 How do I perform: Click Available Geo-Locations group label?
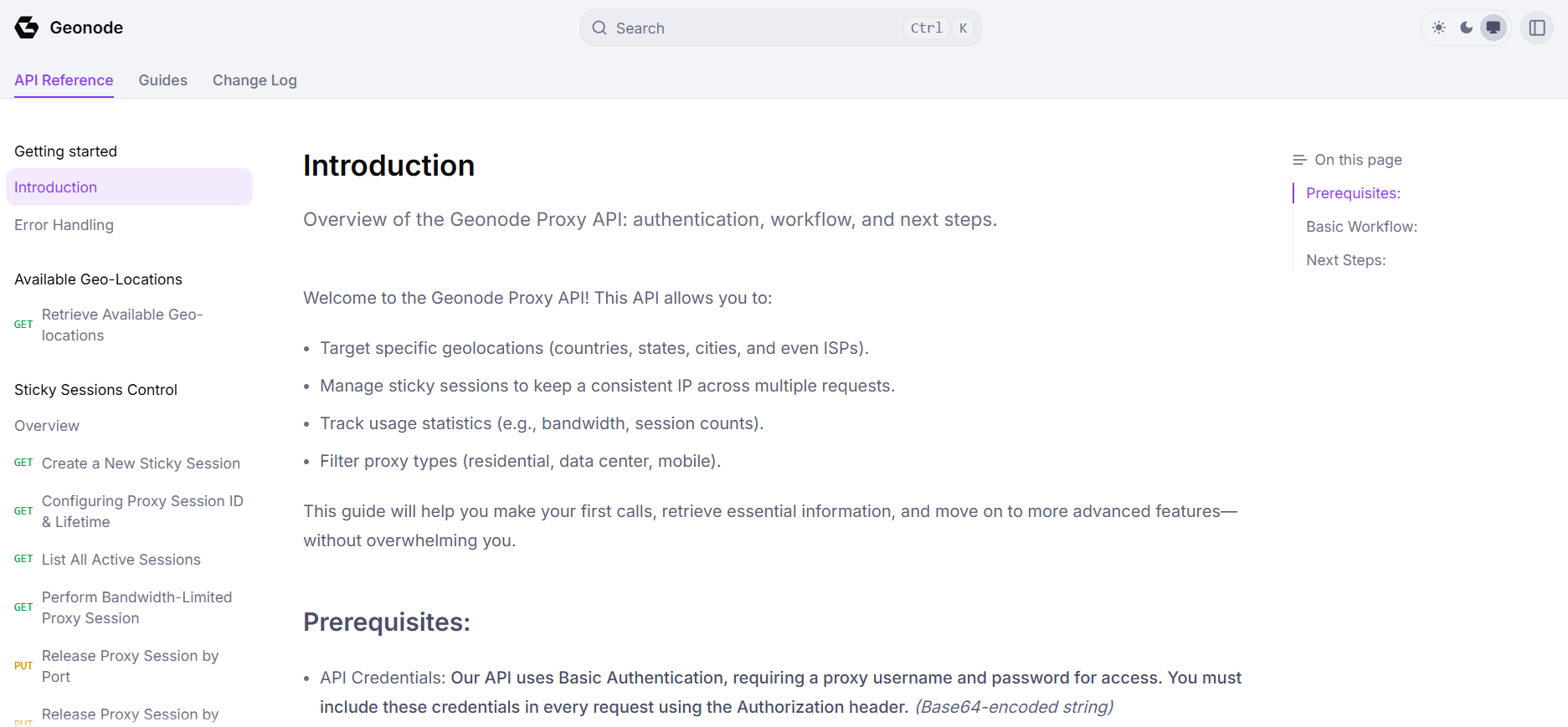point(98,279)
